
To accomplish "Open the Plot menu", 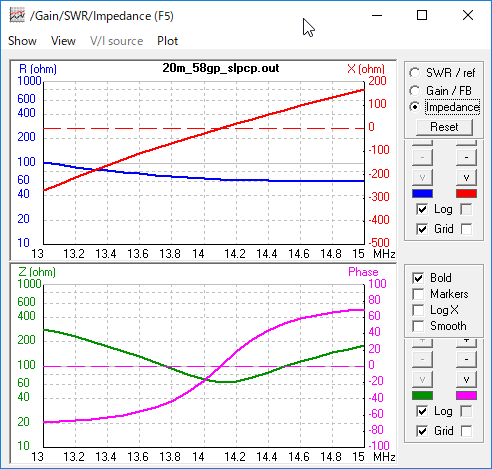I will coord(167,41).
